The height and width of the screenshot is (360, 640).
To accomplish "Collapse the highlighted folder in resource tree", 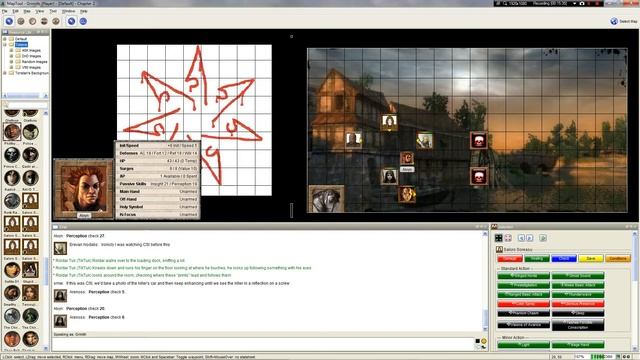I will (x=5, y=44).
